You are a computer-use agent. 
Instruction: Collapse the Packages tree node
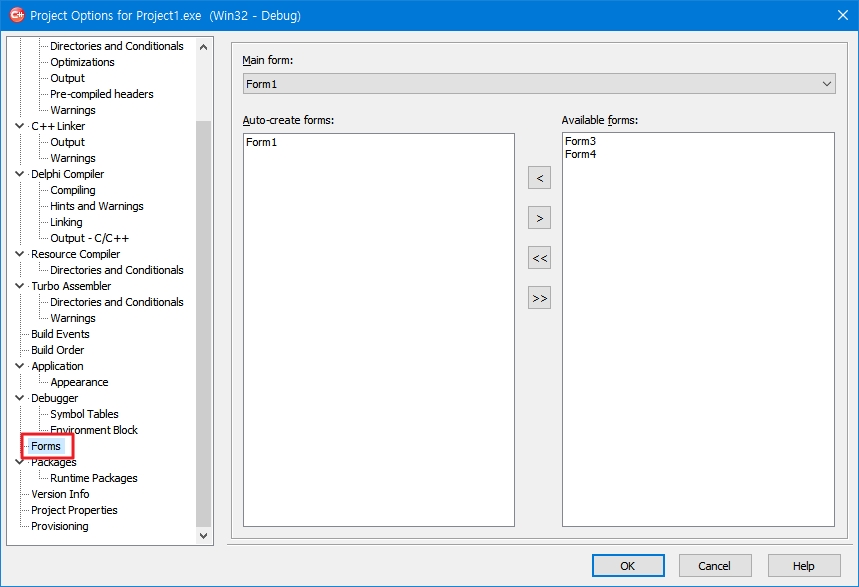pos(20,462)
